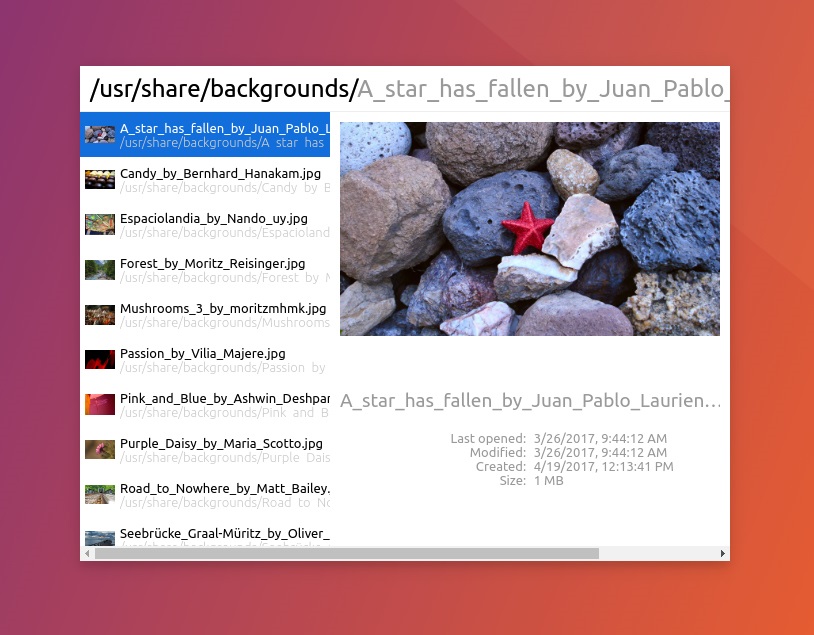Click the truncated A_star_has_fallen preview title
Screen dimensions: 814x635
pyautogui.click(x=530, y=400)
